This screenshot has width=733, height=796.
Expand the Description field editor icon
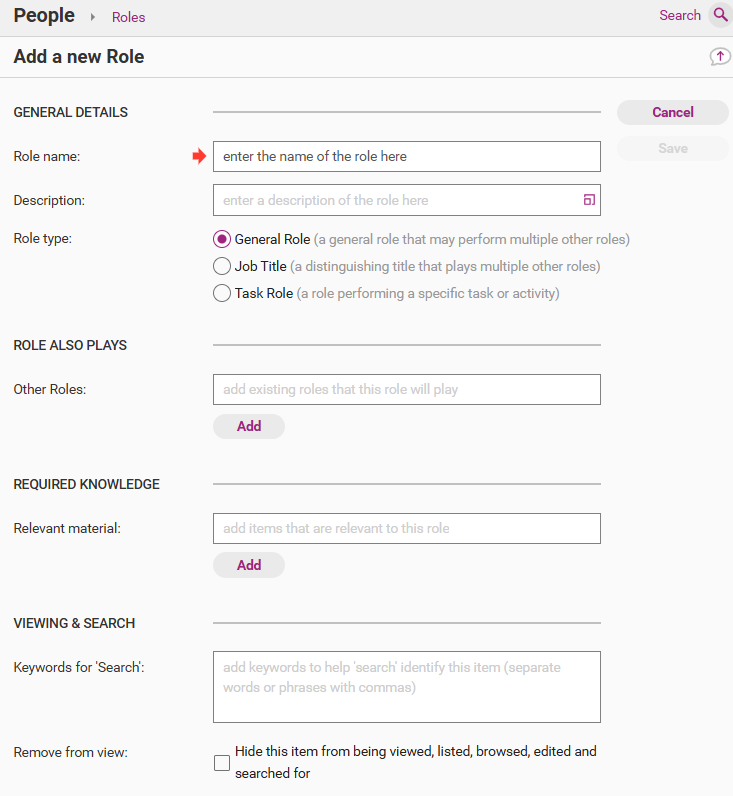[589, 200]
